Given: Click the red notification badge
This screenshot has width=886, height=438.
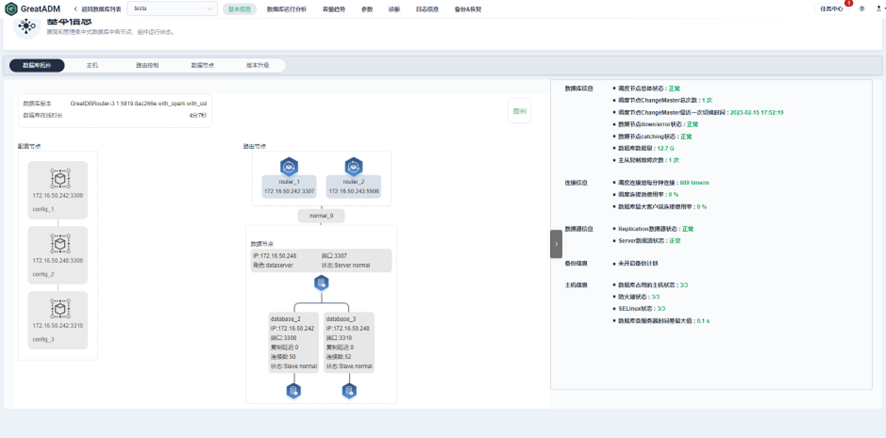Looking at the screenshot, I should (x=848, y=3).
